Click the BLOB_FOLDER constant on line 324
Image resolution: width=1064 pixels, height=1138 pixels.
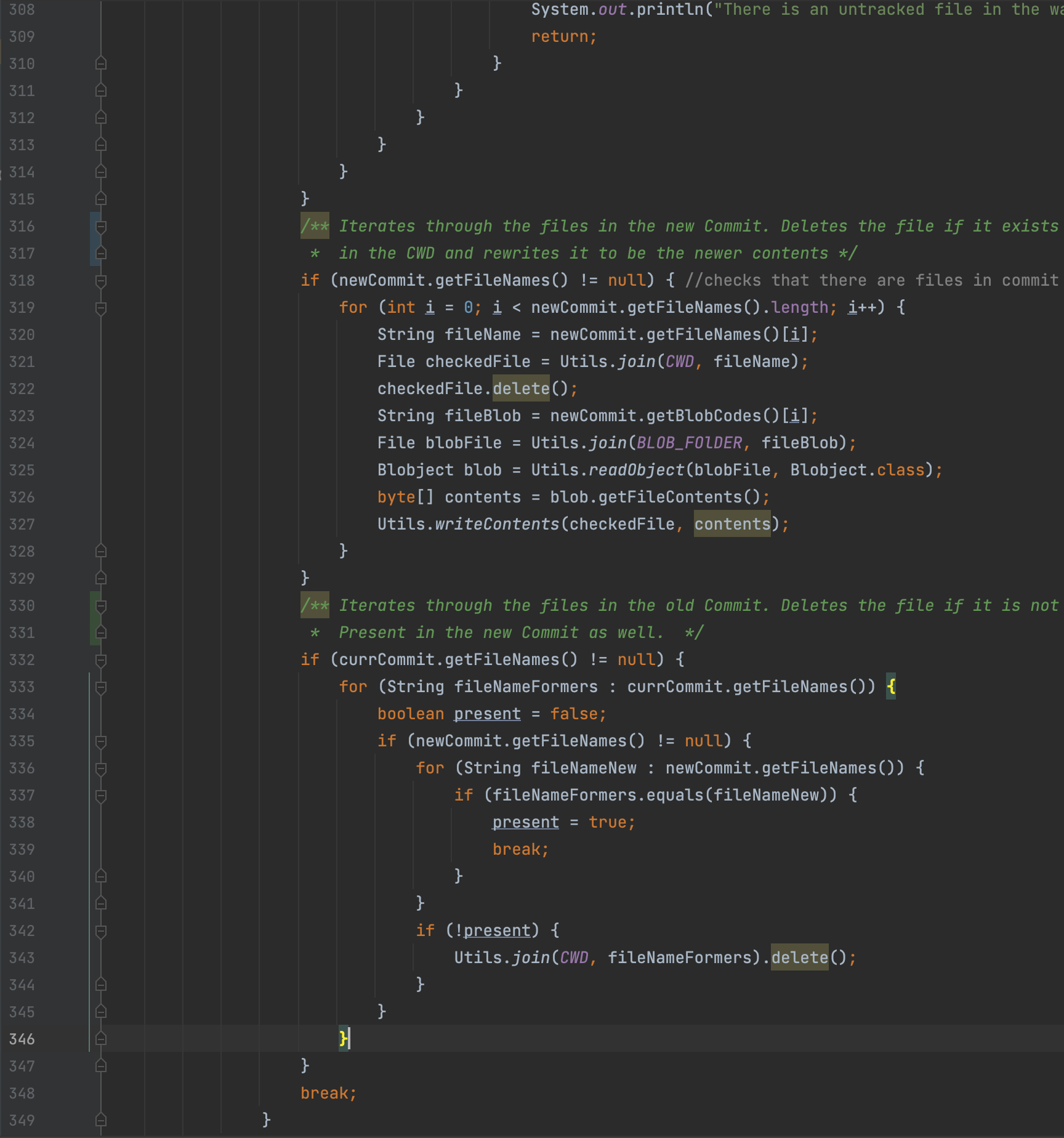(689, 443)
